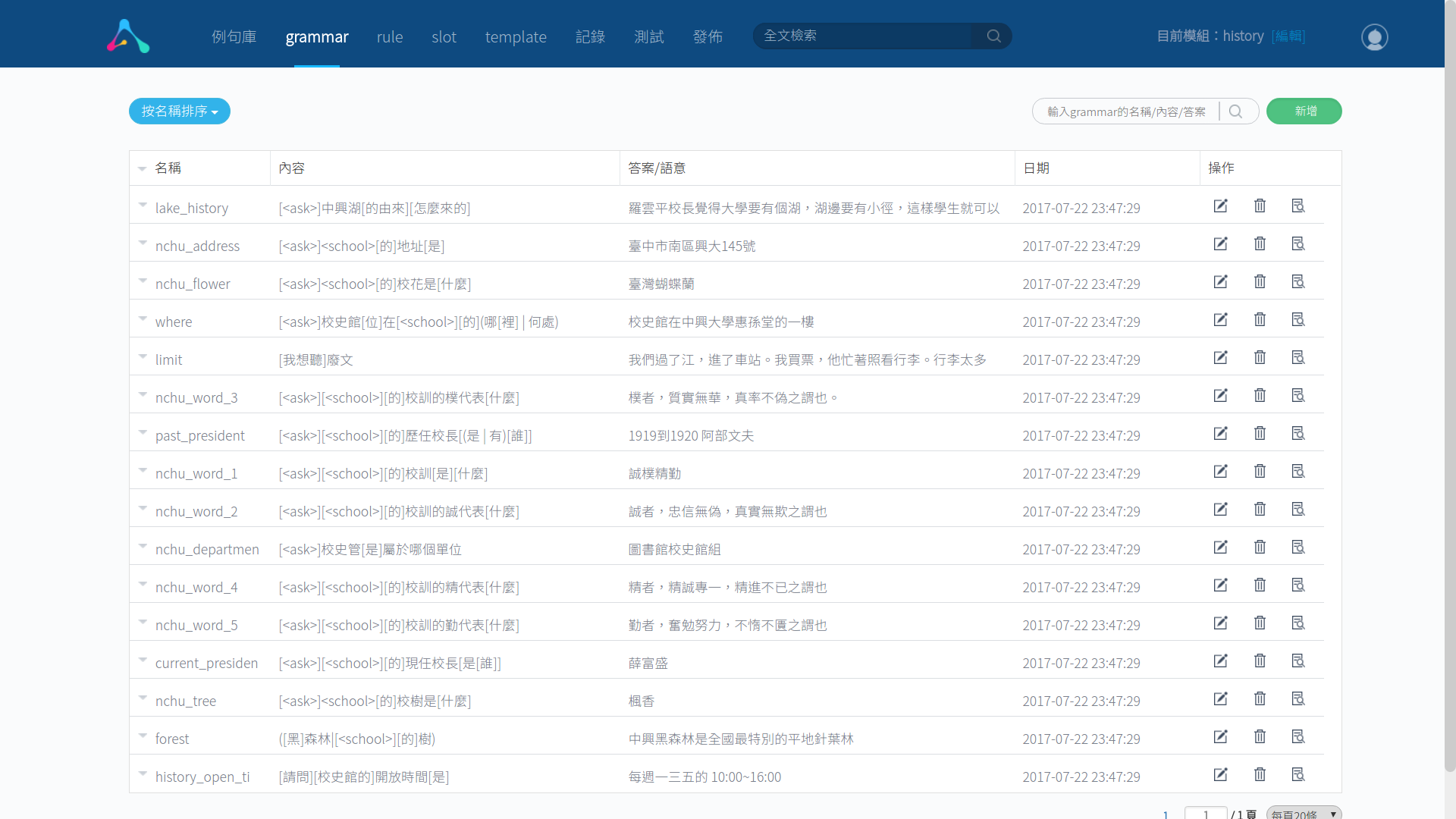Open the template tab
Viewport: 1456px width, 819px height.
tap(516, 36)
